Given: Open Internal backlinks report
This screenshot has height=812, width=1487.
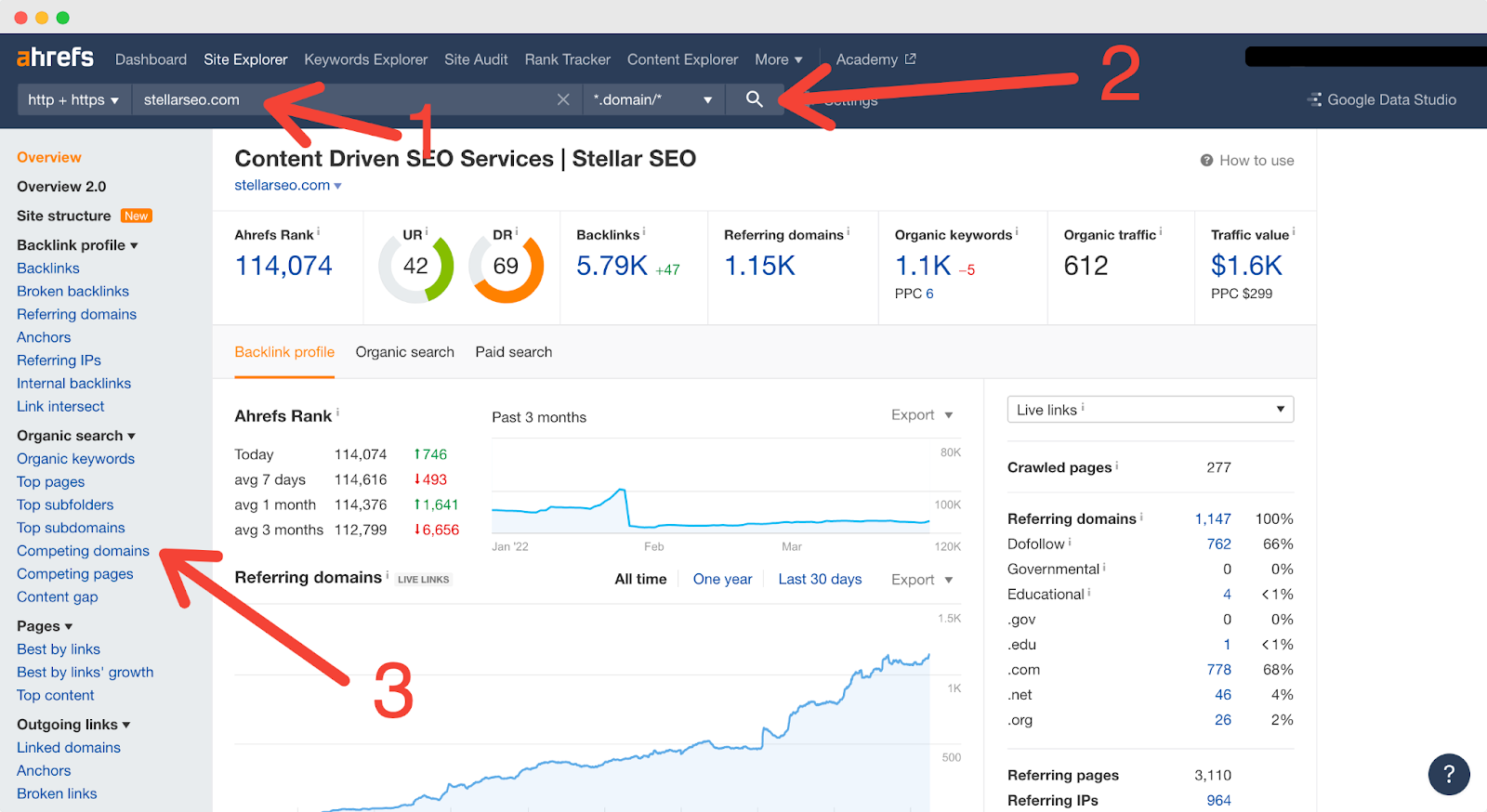Looking at the screenshot, I should [x=73, y=384].
